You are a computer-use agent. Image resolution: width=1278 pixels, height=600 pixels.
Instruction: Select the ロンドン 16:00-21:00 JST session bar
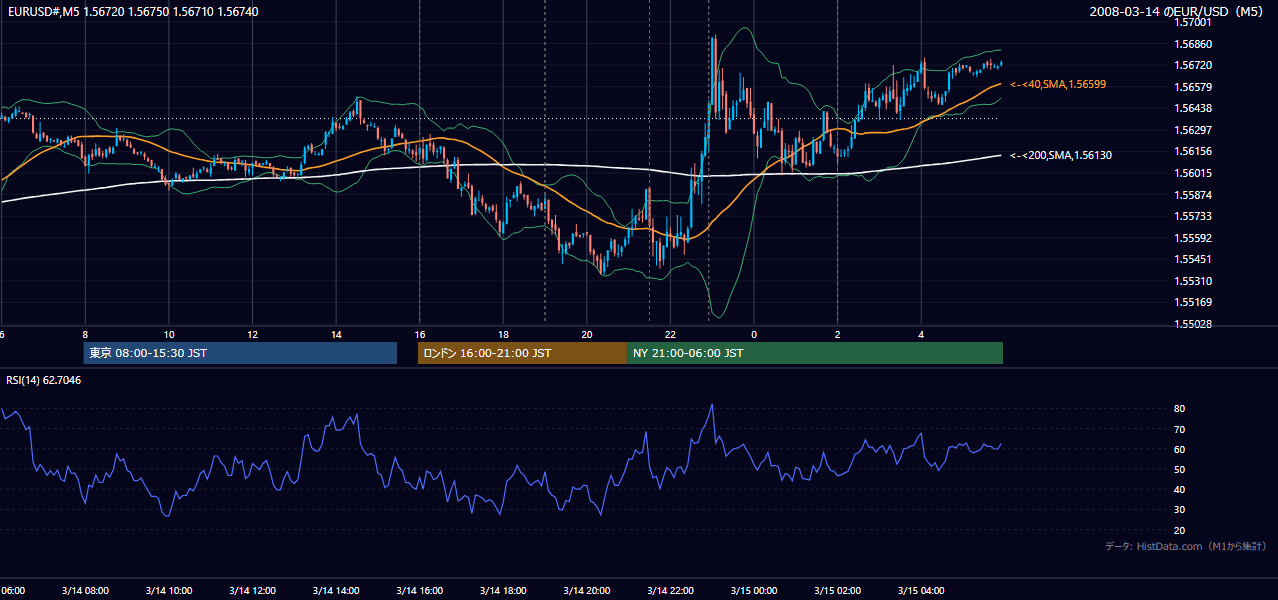522,353
